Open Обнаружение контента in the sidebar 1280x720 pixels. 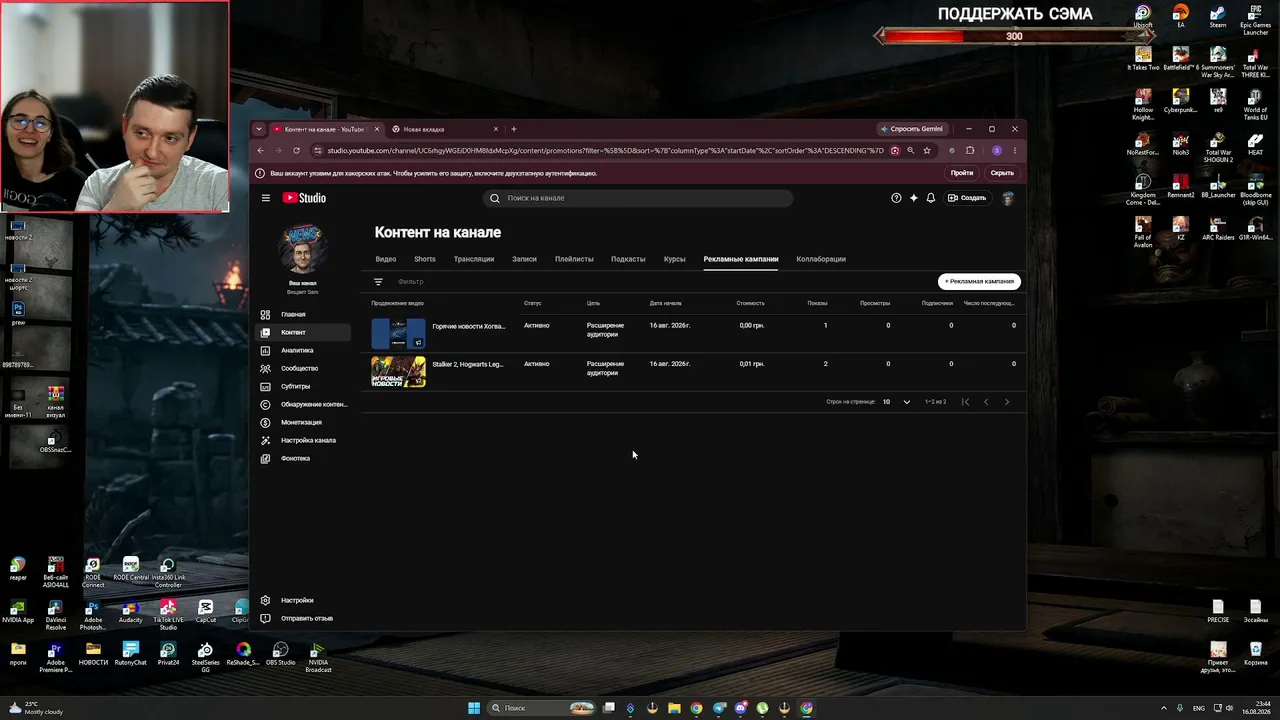pos(302,404)
